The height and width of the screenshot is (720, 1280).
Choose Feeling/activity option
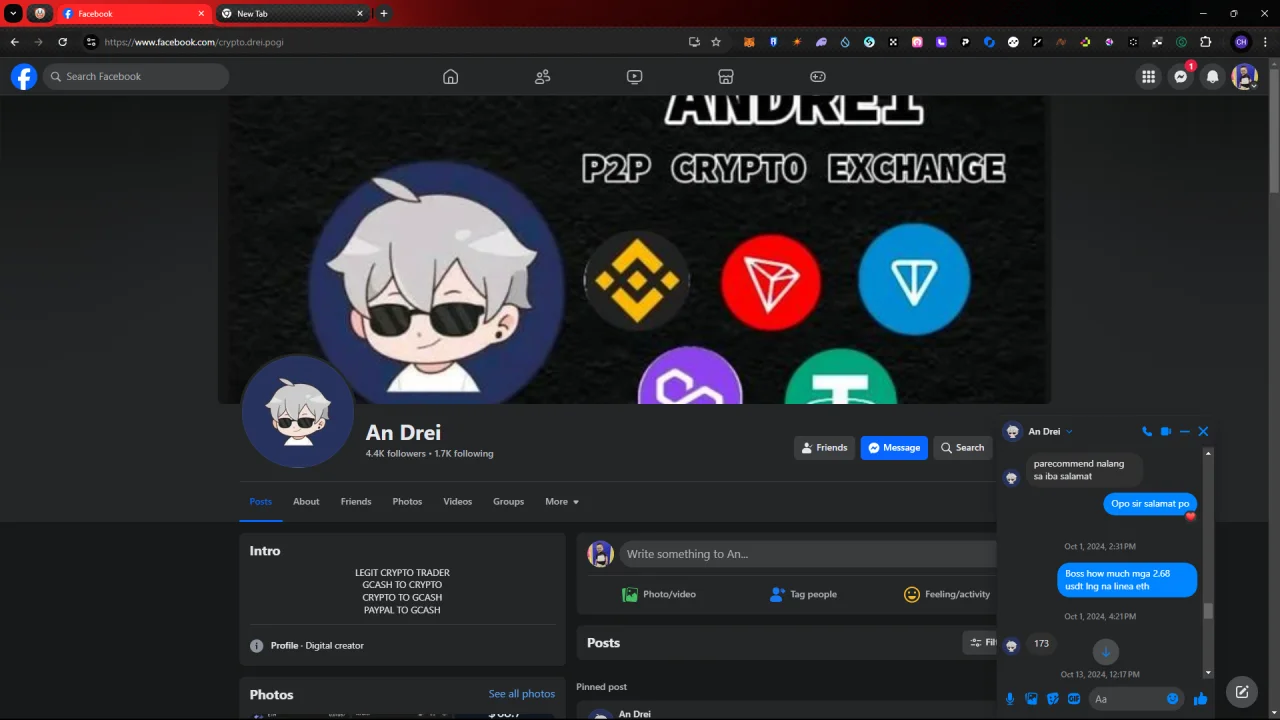[947, 594]
